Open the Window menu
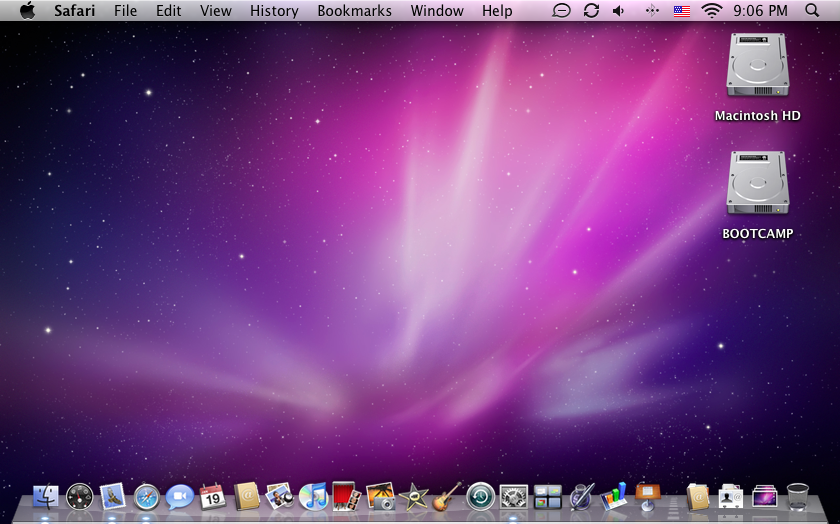This screenshot has width=840, height=524. click(437, 11)
